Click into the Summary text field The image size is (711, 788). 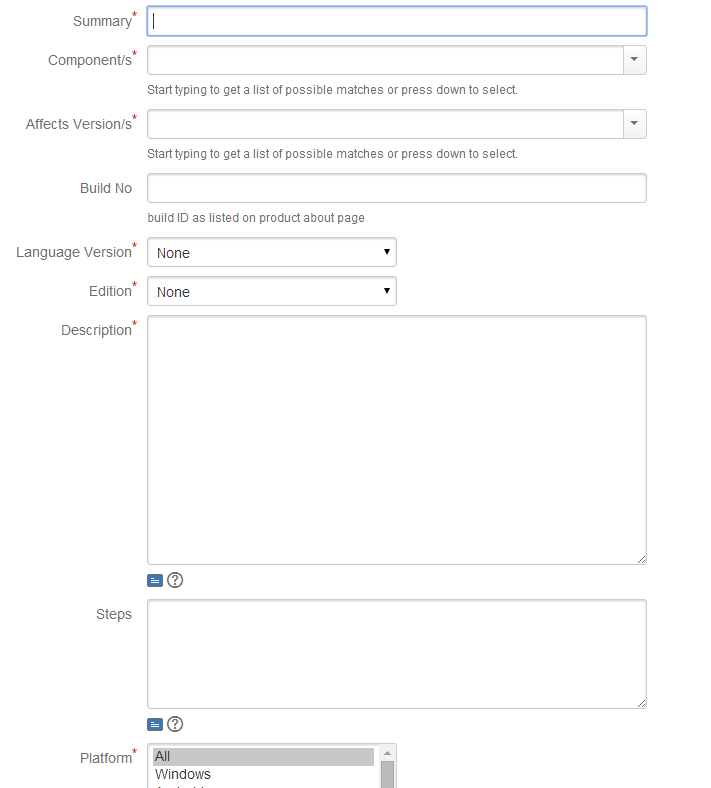click(x=397, y=21)
